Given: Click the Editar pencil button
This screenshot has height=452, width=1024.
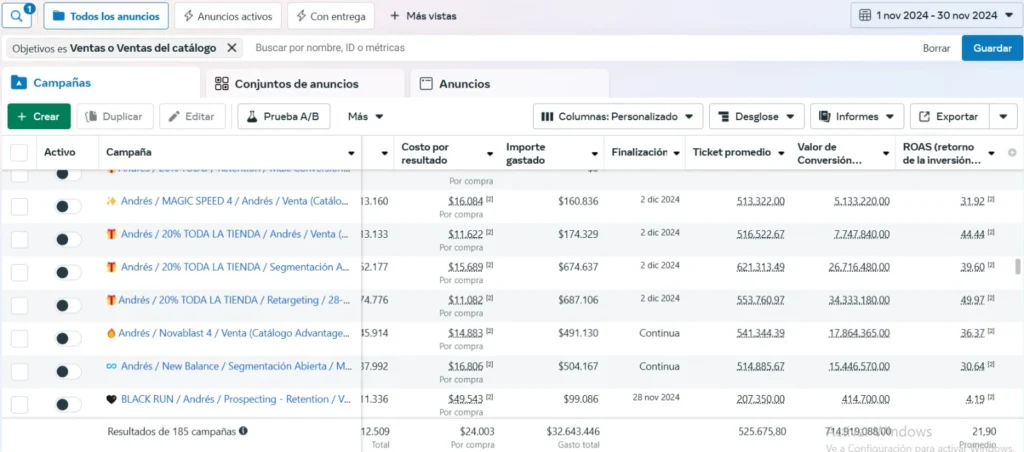Looking at the screenshot, I should coord(191,117).
